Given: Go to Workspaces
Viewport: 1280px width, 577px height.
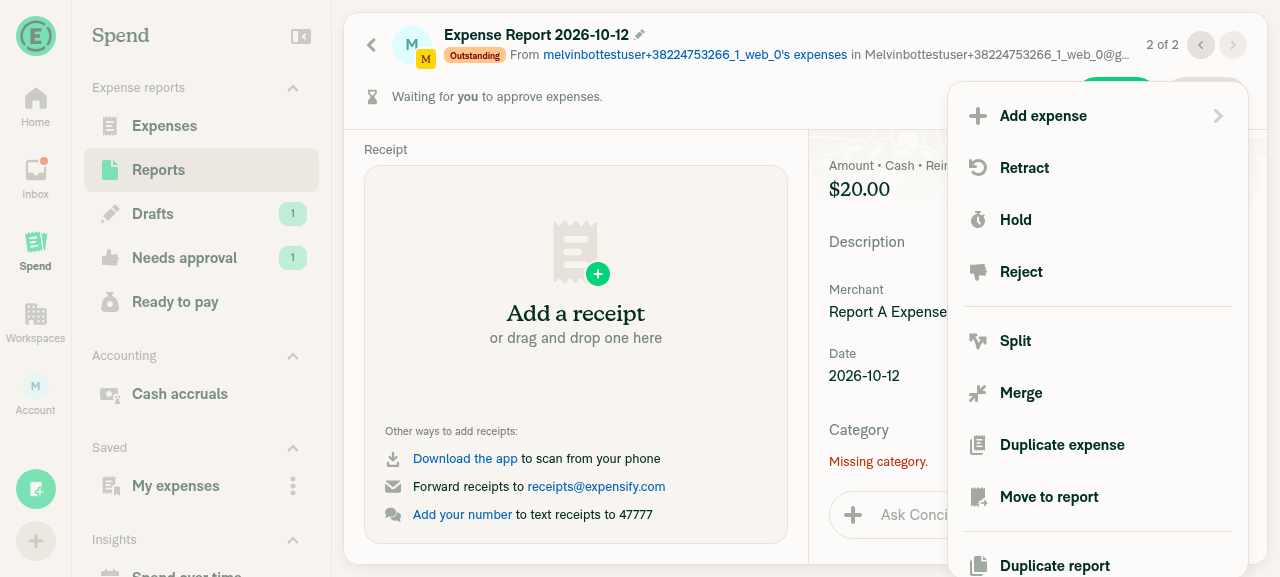Looking at the screenshot, I should pos(35,323).
